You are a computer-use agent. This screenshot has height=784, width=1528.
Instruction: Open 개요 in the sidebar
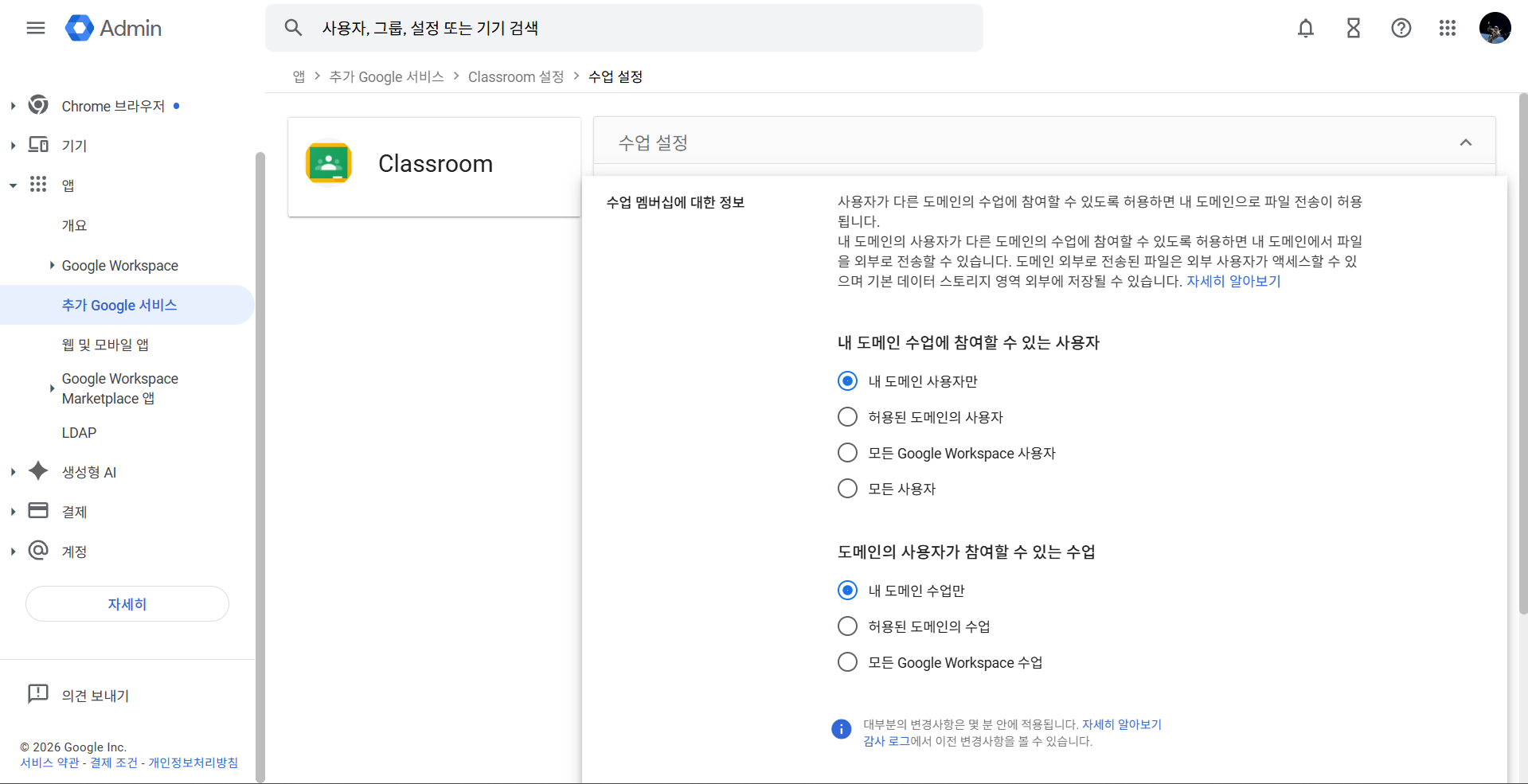[x=75, y=225]
